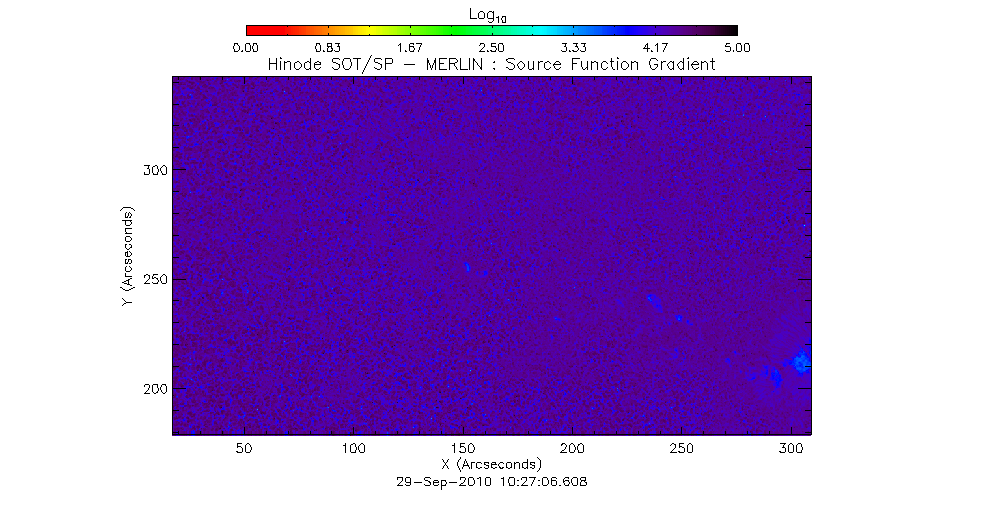
Task: Click the 0.00 colorbar tick label
Action: pos(246,47)
